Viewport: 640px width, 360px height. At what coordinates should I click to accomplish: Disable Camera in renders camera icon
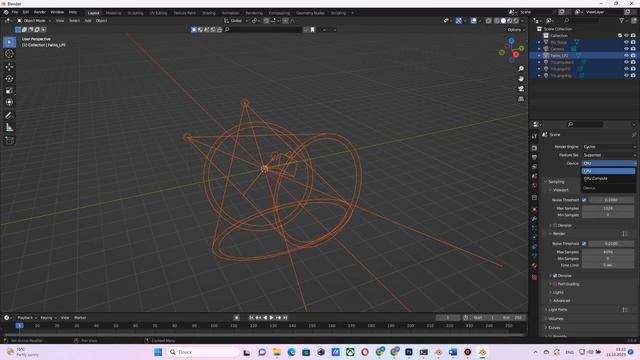(x=633, y=49)
